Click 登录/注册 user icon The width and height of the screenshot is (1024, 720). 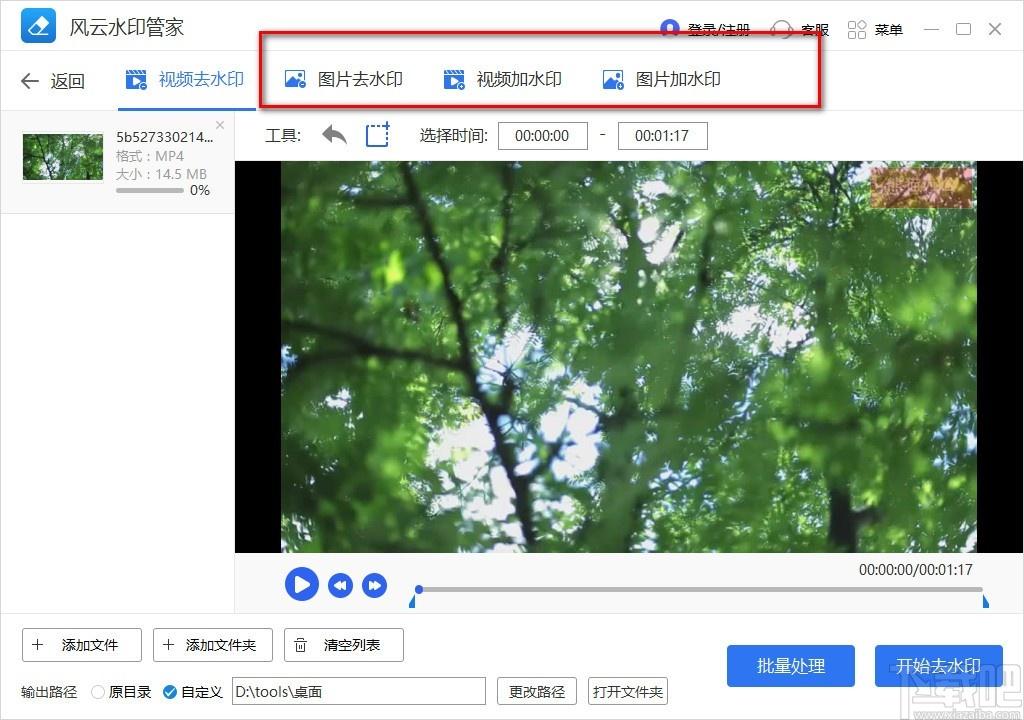(x=669, y=29)
